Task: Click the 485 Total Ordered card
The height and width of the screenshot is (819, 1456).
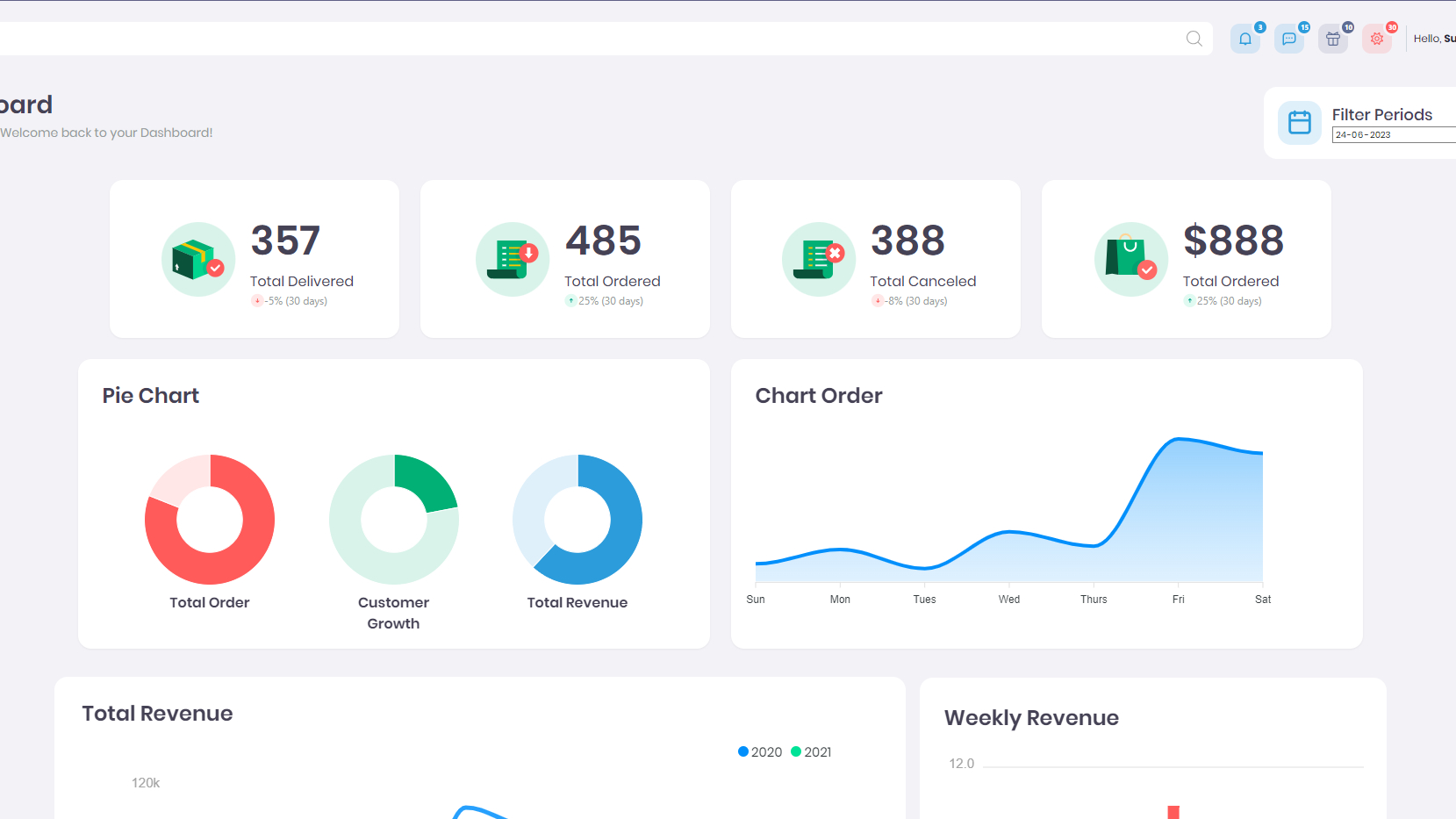Action: pyautogui.click(x=565, y=259)
